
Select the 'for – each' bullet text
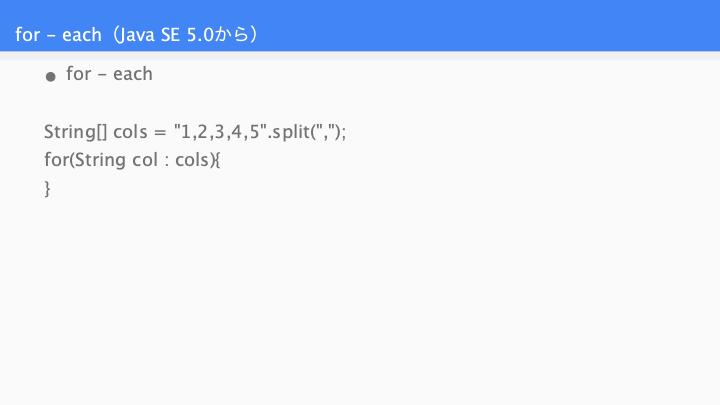pos(109,74)
